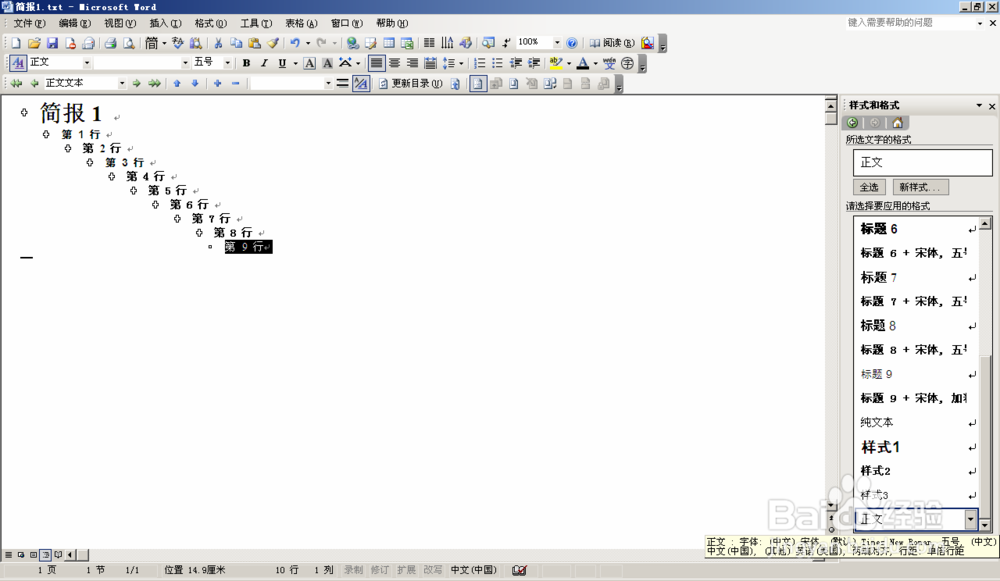
Task: Open the Edit menu
Action: click(75, 23)
